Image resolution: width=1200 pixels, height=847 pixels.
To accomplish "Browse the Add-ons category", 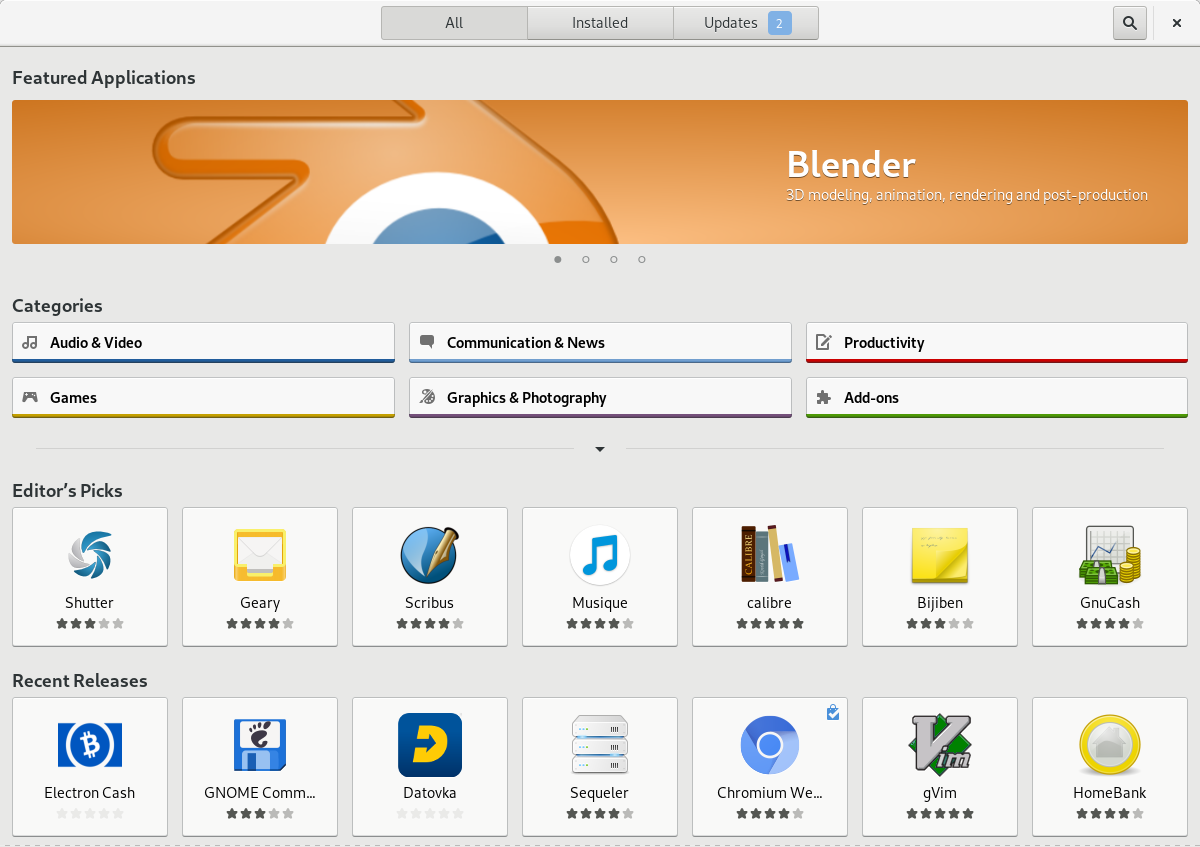I will 996,397.
